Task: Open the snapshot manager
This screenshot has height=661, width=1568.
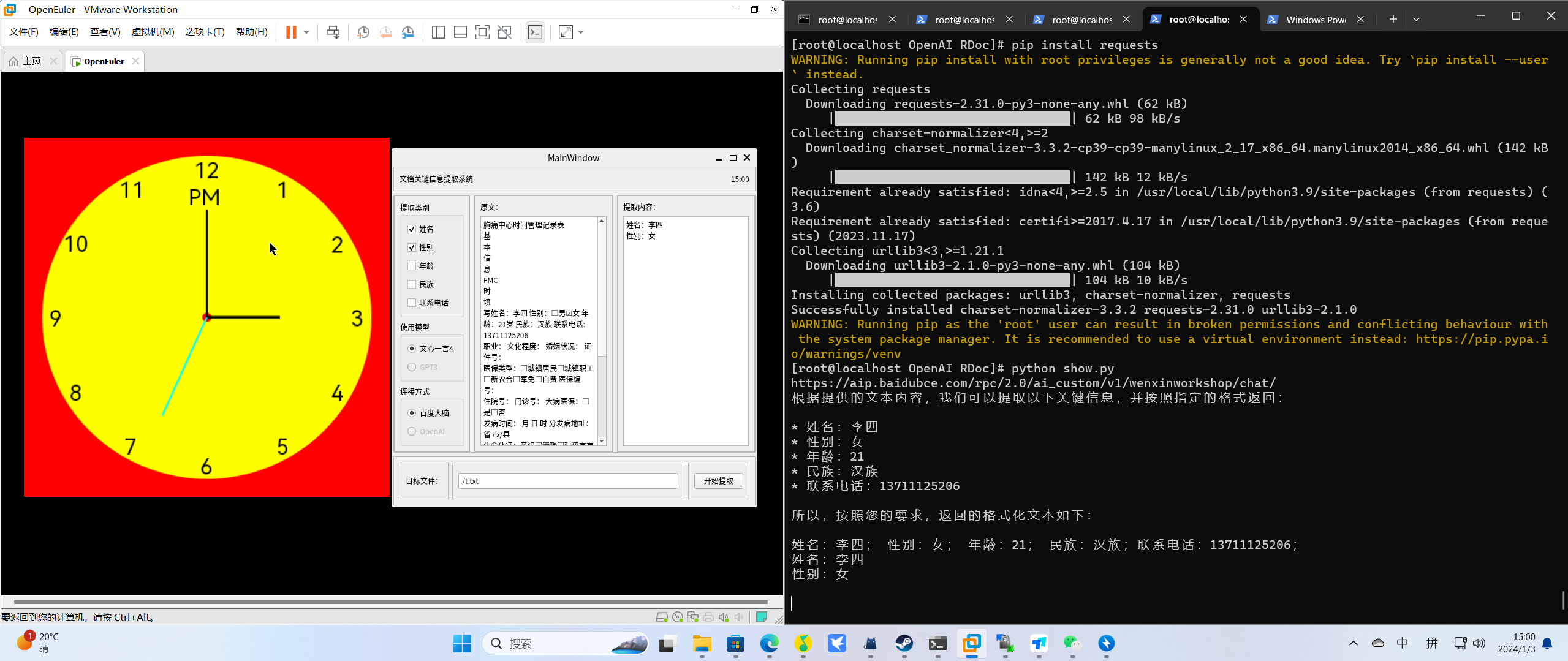Action: [x=408, y=32]
